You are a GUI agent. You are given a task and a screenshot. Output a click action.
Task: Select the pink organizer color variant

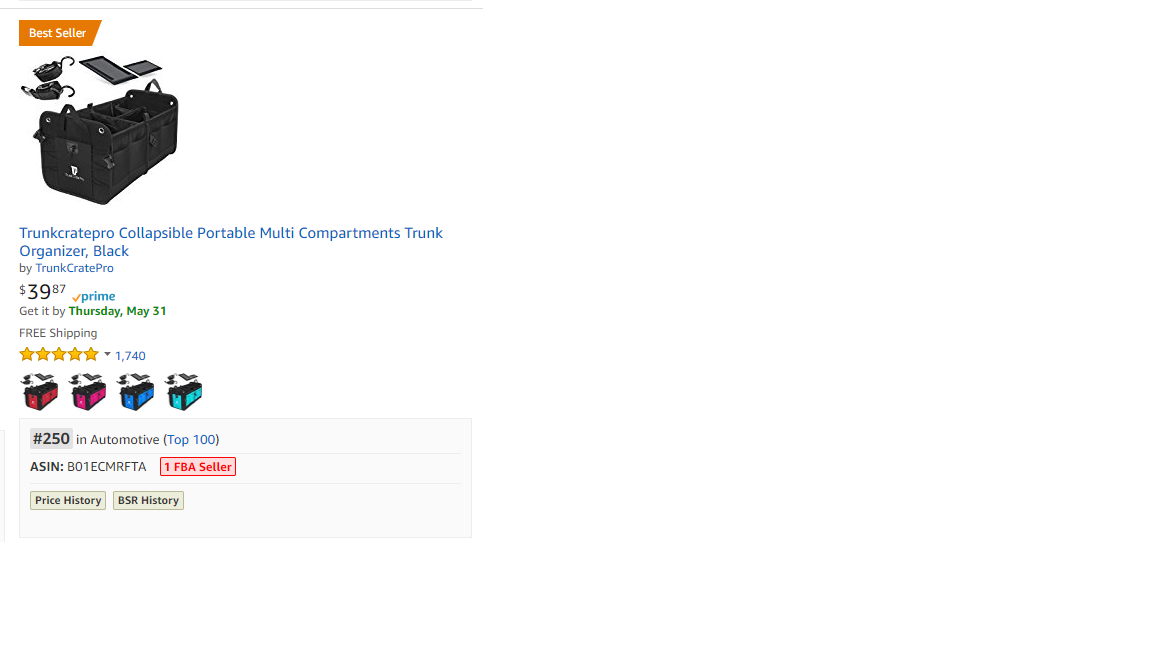[x=88, y=392]
